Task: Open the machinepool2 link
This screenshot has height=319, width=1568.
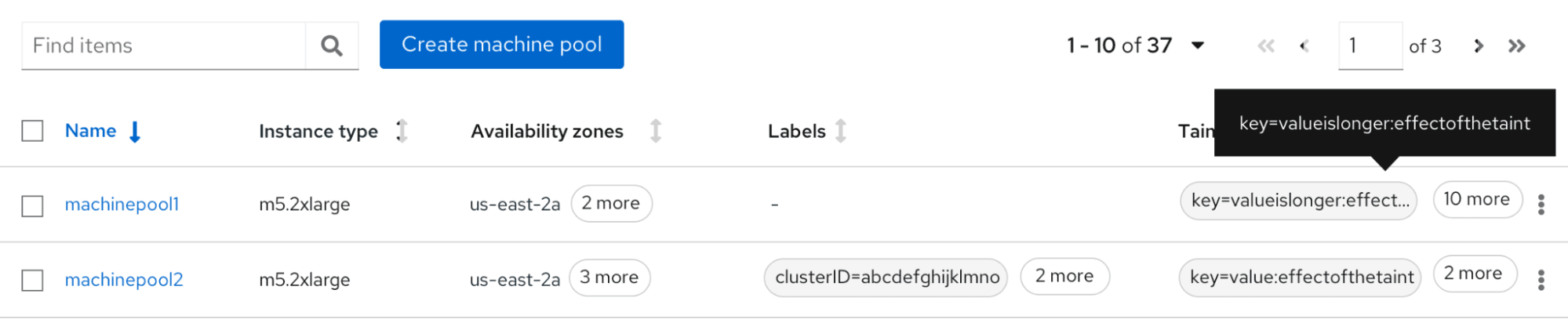Action: [x=124, y=280]
